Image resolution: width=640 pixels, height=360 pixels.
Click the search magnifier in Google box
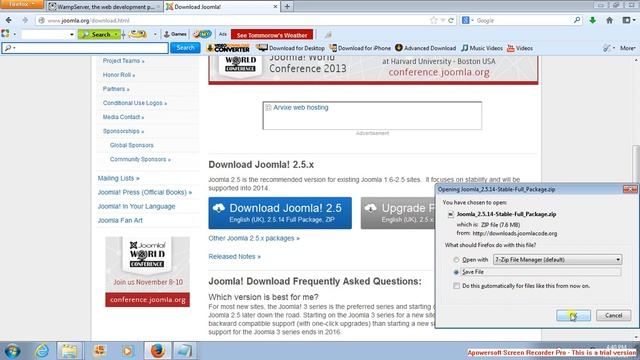577,20
